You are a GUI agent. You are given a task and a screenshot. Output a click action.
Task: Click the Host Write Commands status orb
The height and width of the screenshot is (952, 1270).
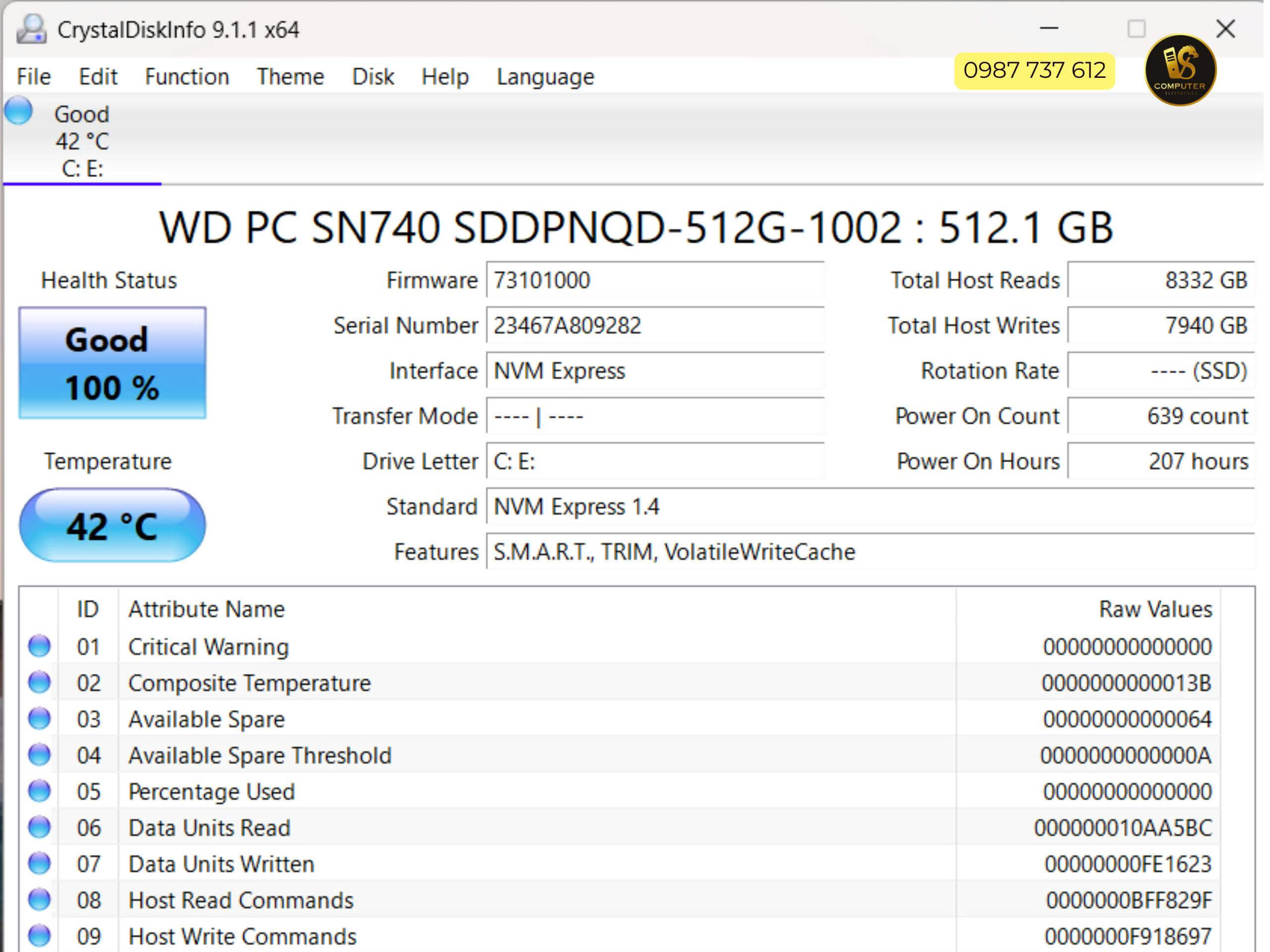point(39,935)
